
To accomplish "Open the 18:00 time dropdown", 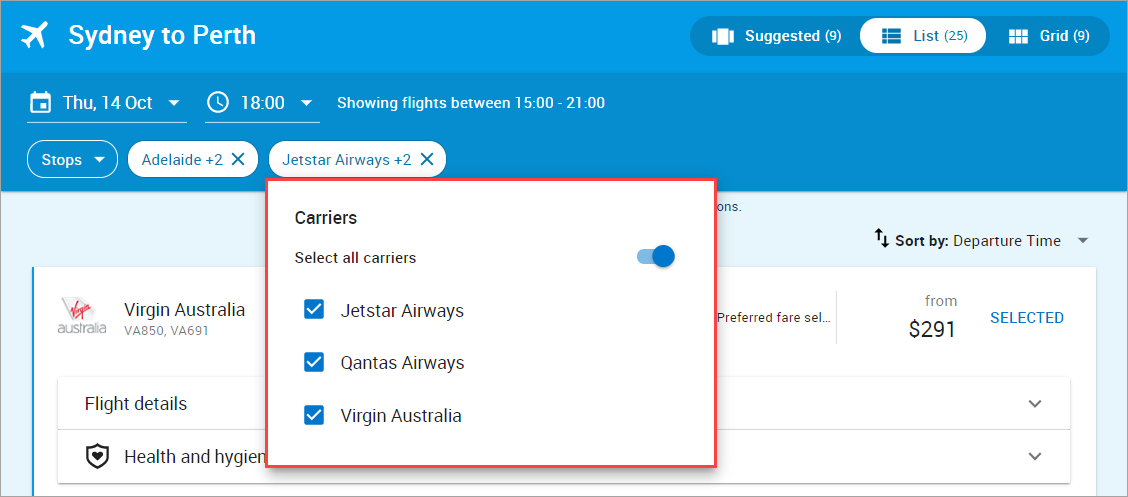I will [306, 103].
